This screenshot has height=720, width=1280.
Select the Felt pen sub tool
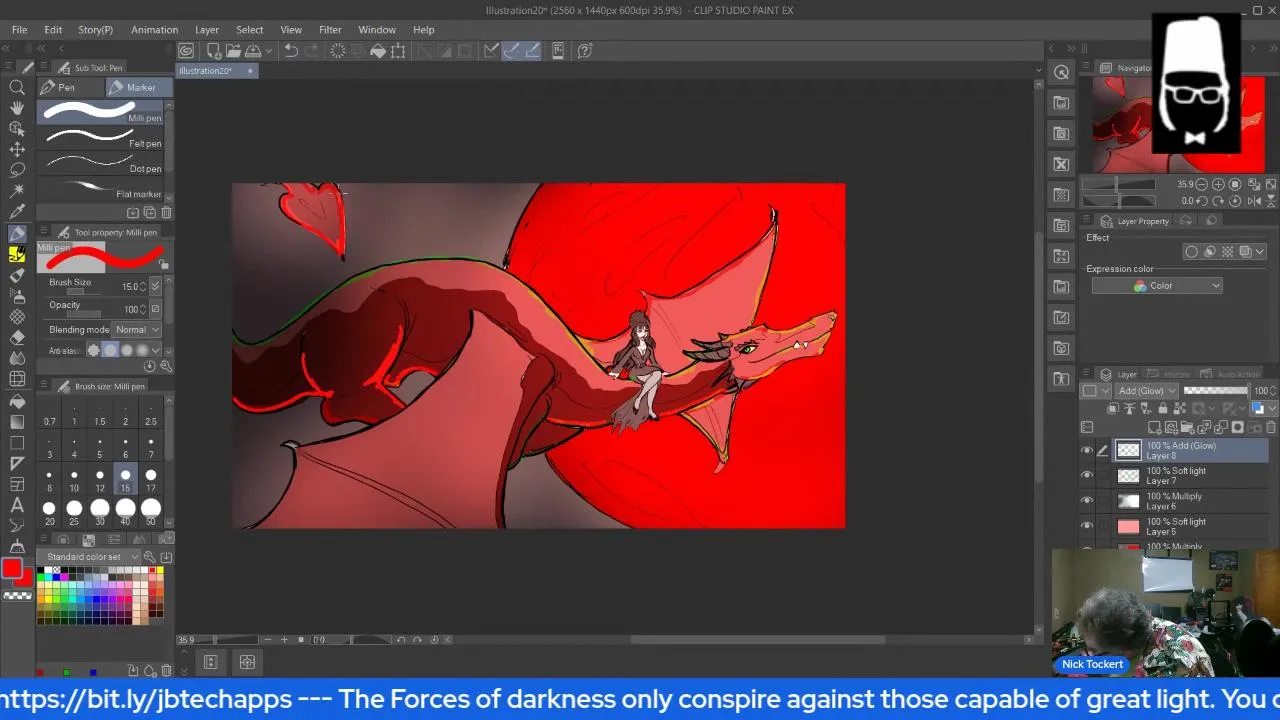[x=102, y=138]
